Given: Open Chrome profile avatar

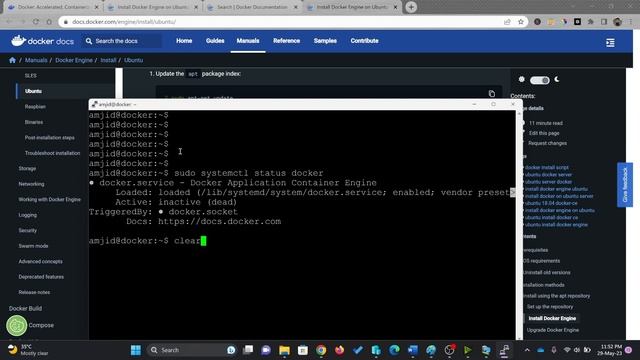Looking at the screenshot, I should [x=617, y=22].
